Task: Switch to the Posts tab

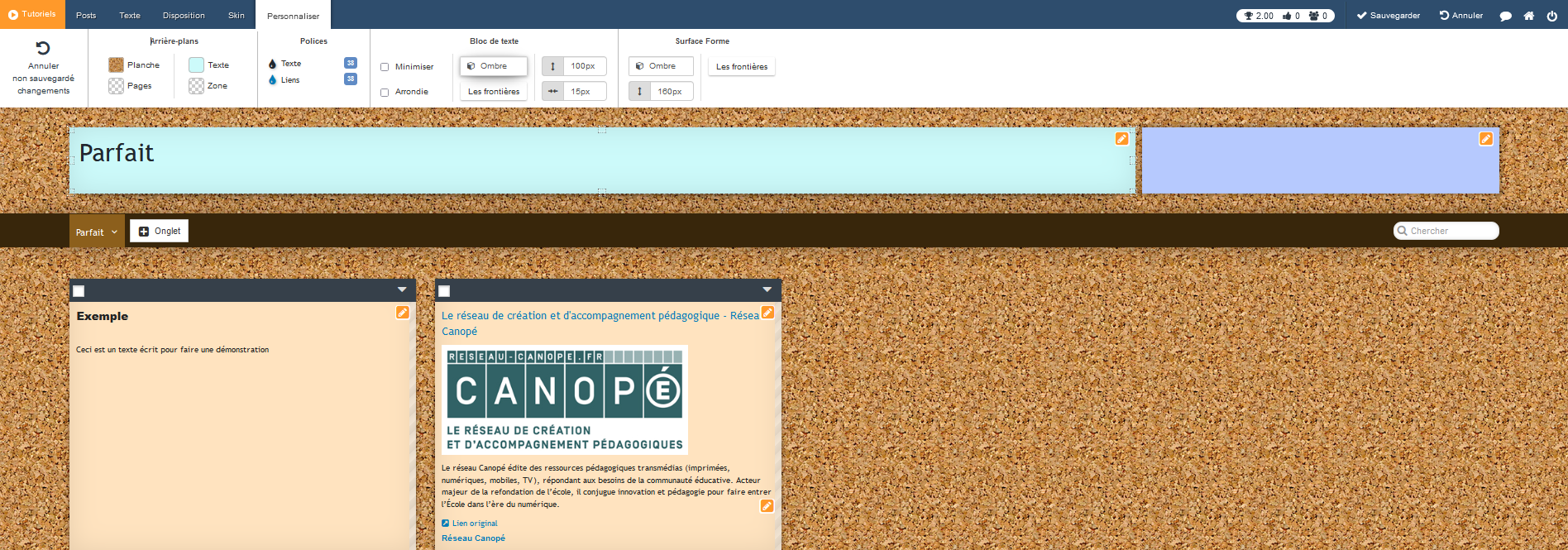Action: [x=86, y=15]
